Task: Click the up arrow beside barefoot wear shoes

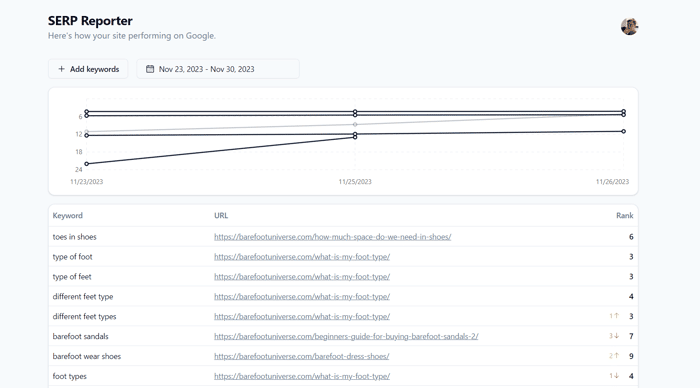Action: pos(617,356)
